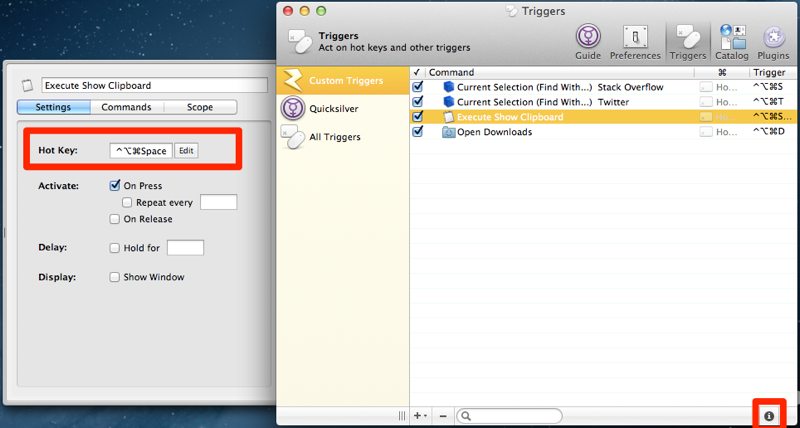
Task: Click the remove trigger minus button
Action: coord(442,416)
